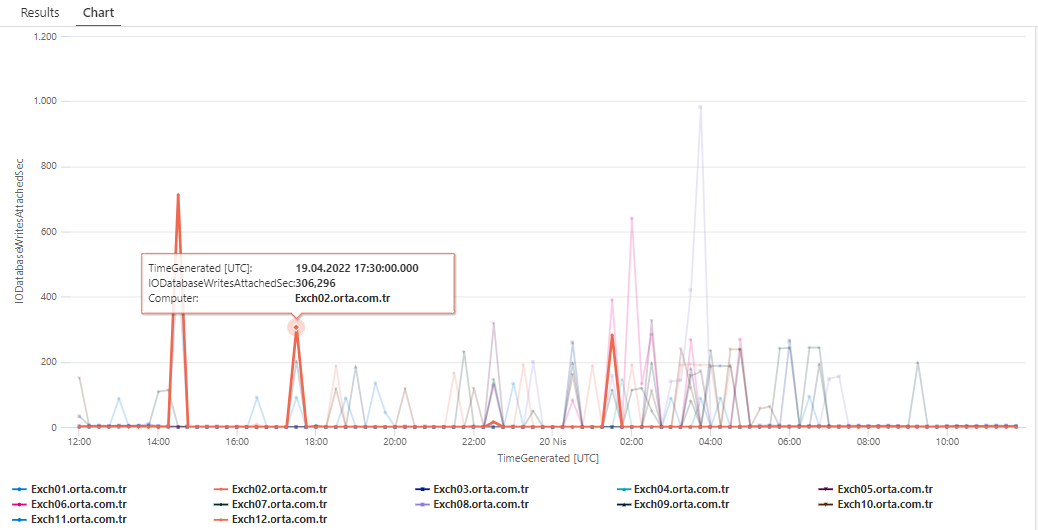Toggle Exch11.orta.com.tr legend series
The width and height of the screenshot is (1038, 530).
click(x=70, y=519)
